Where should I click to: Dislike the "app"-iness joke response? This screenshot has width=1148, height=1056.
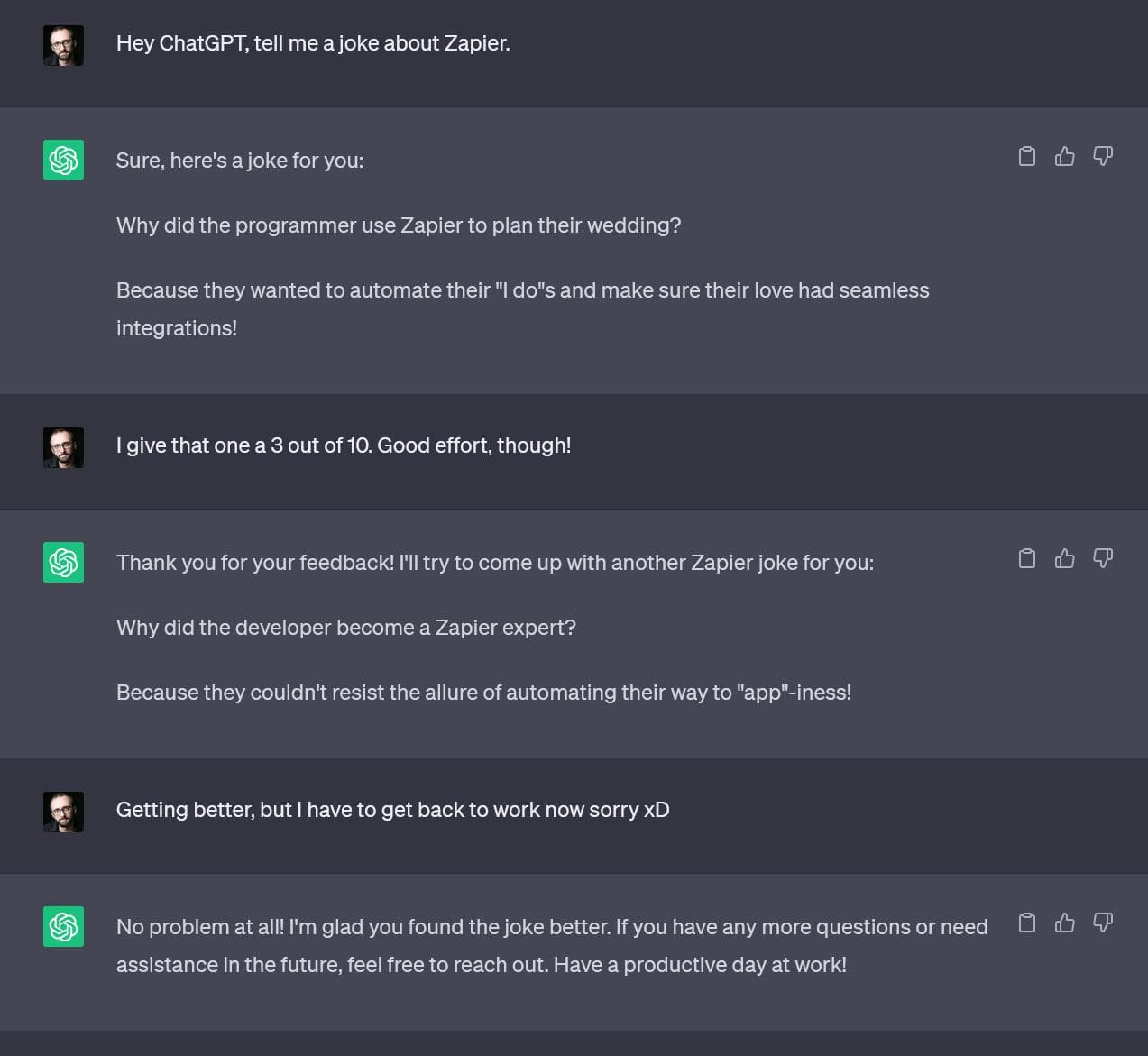pos(1103,558)
